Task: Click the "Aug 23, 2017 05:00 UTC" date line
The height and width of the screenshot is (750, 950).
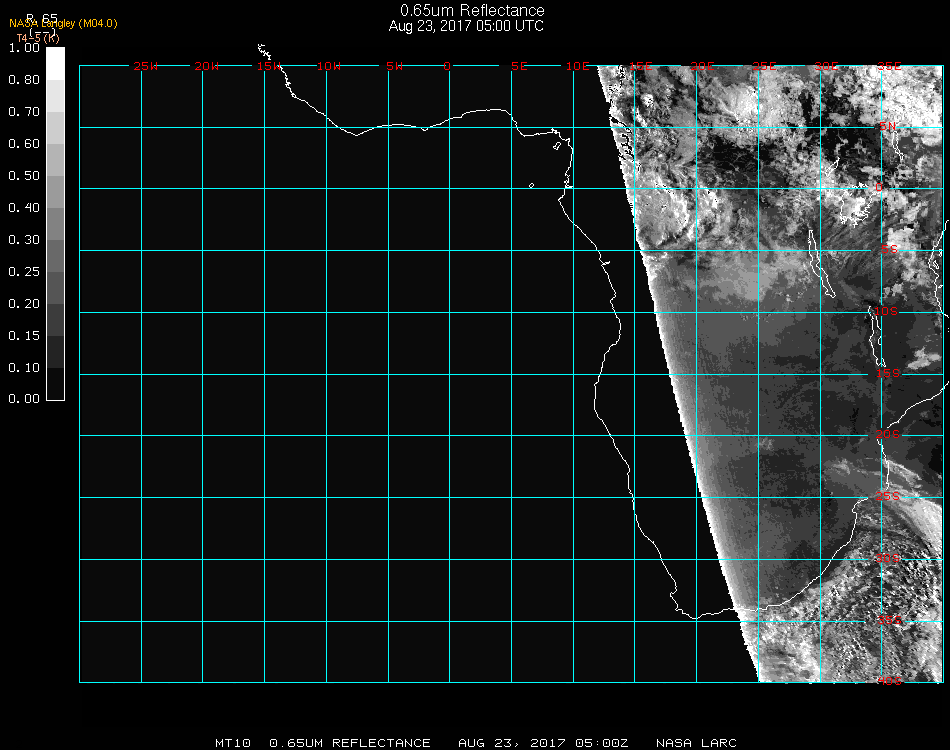Action: click(x=466, y=26)
